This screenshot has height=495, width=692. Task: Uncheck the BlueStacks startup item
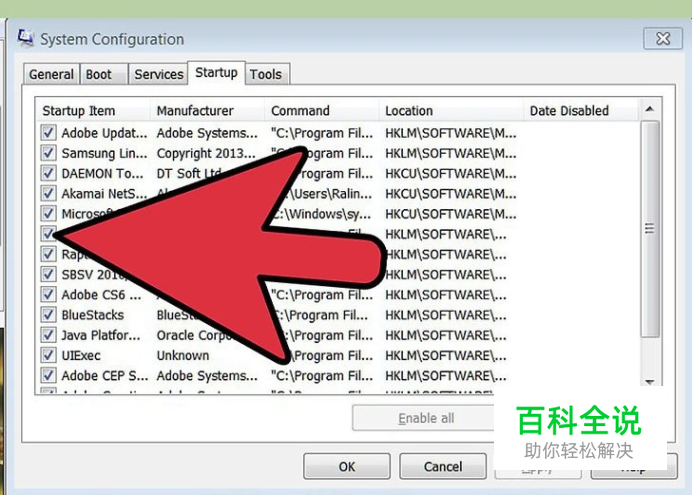point(48,315)
